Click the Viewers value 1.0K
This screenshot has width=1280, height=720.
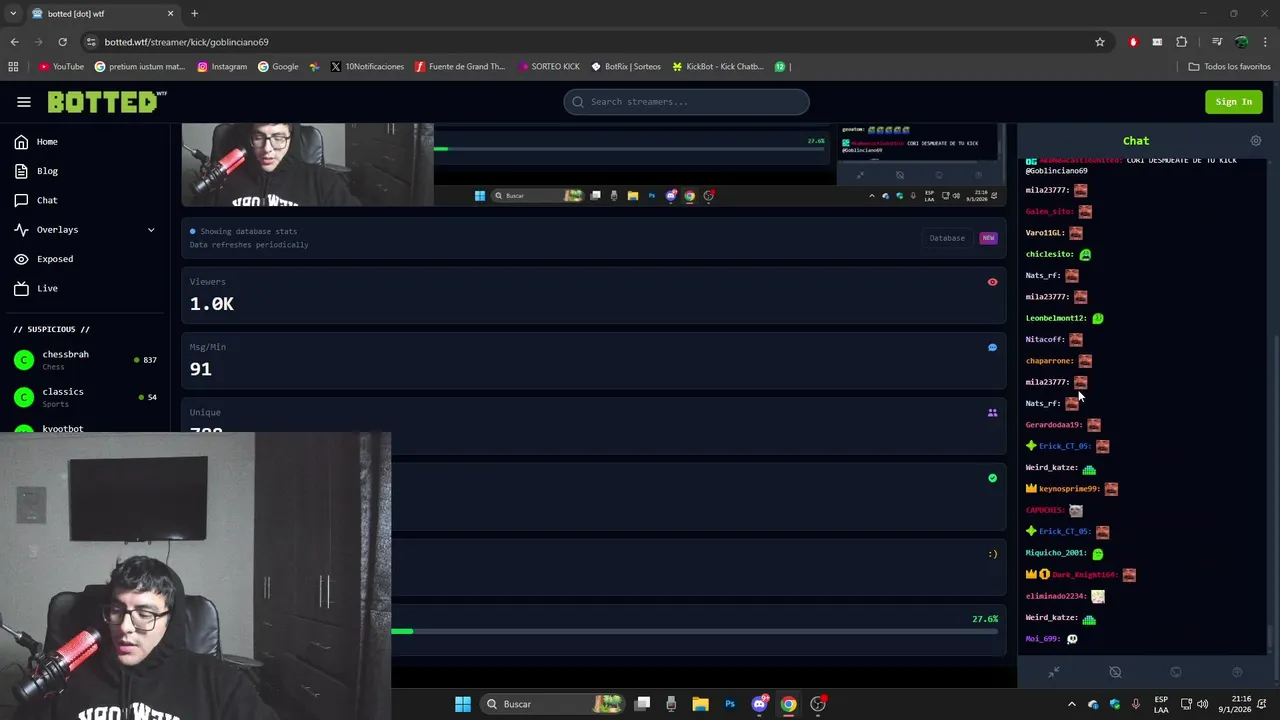tap(212, 304)
